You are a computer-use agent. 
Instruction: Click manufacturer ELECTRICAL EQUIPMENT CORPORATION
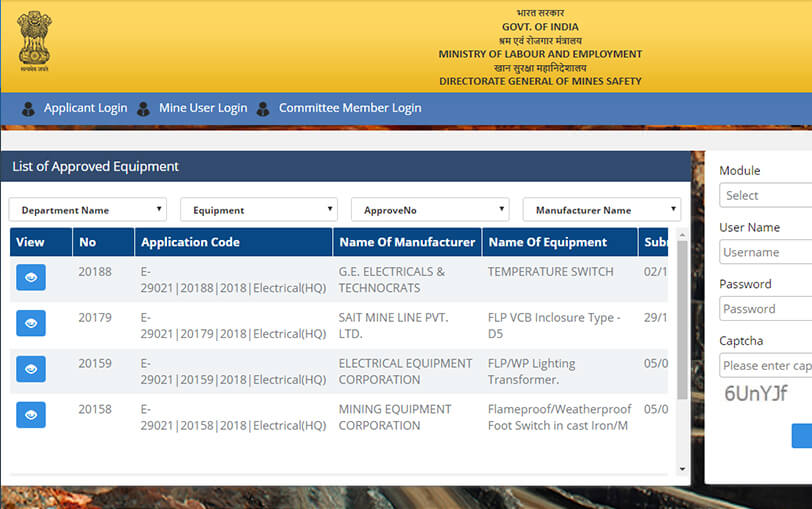(x=405, y=372)
